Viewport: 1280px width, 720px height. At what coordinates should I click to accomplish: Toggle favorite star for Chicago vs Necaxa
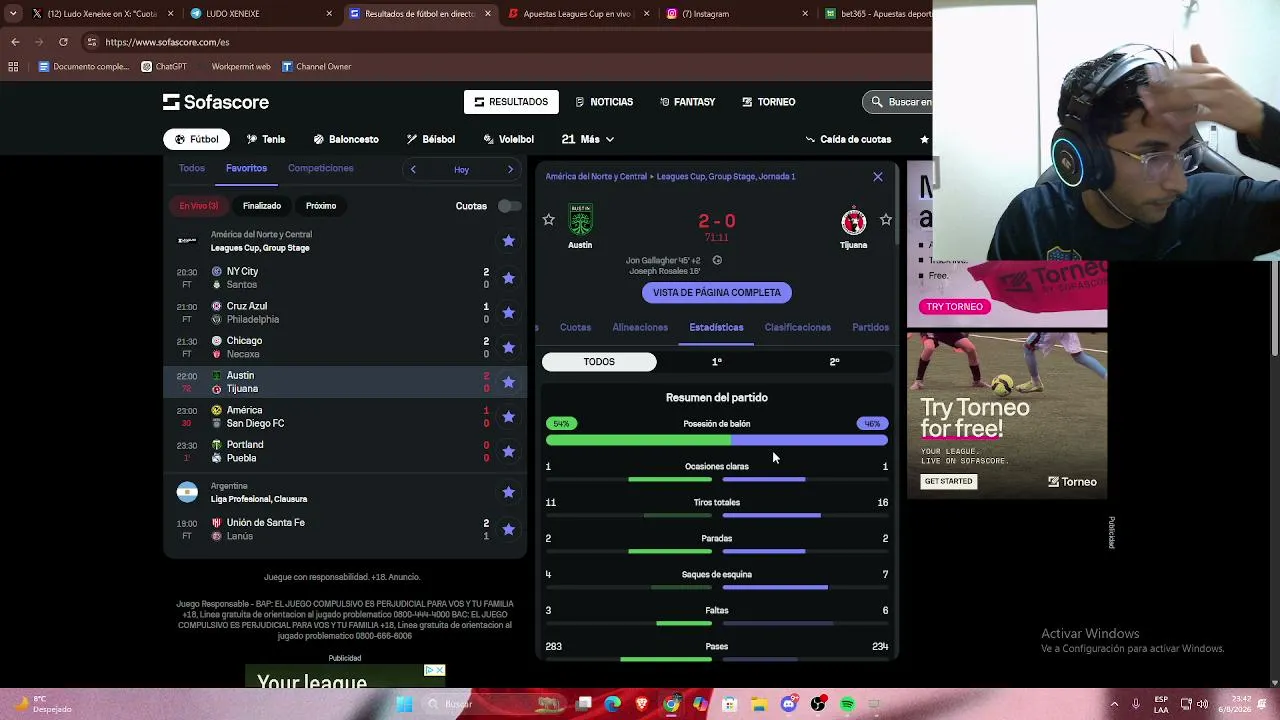508,347
